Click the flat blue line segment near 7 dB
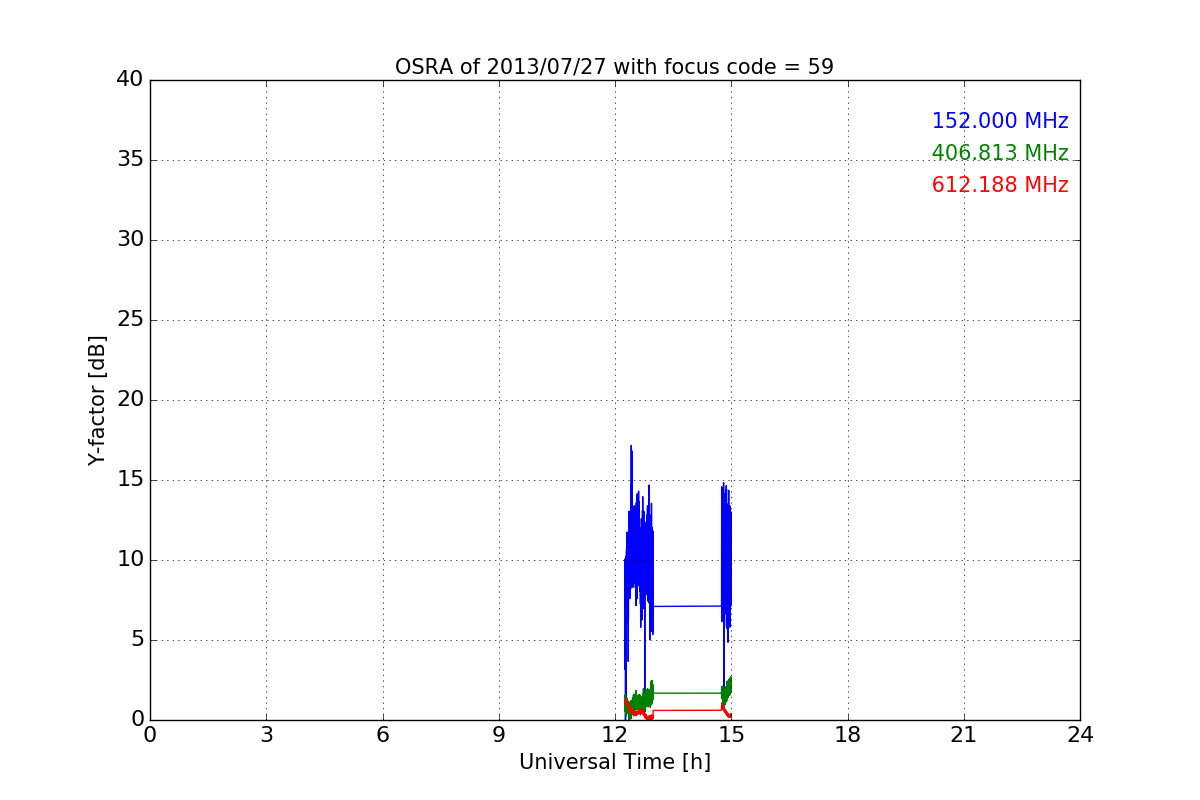The image size is (1200, 800). [688, 606]
